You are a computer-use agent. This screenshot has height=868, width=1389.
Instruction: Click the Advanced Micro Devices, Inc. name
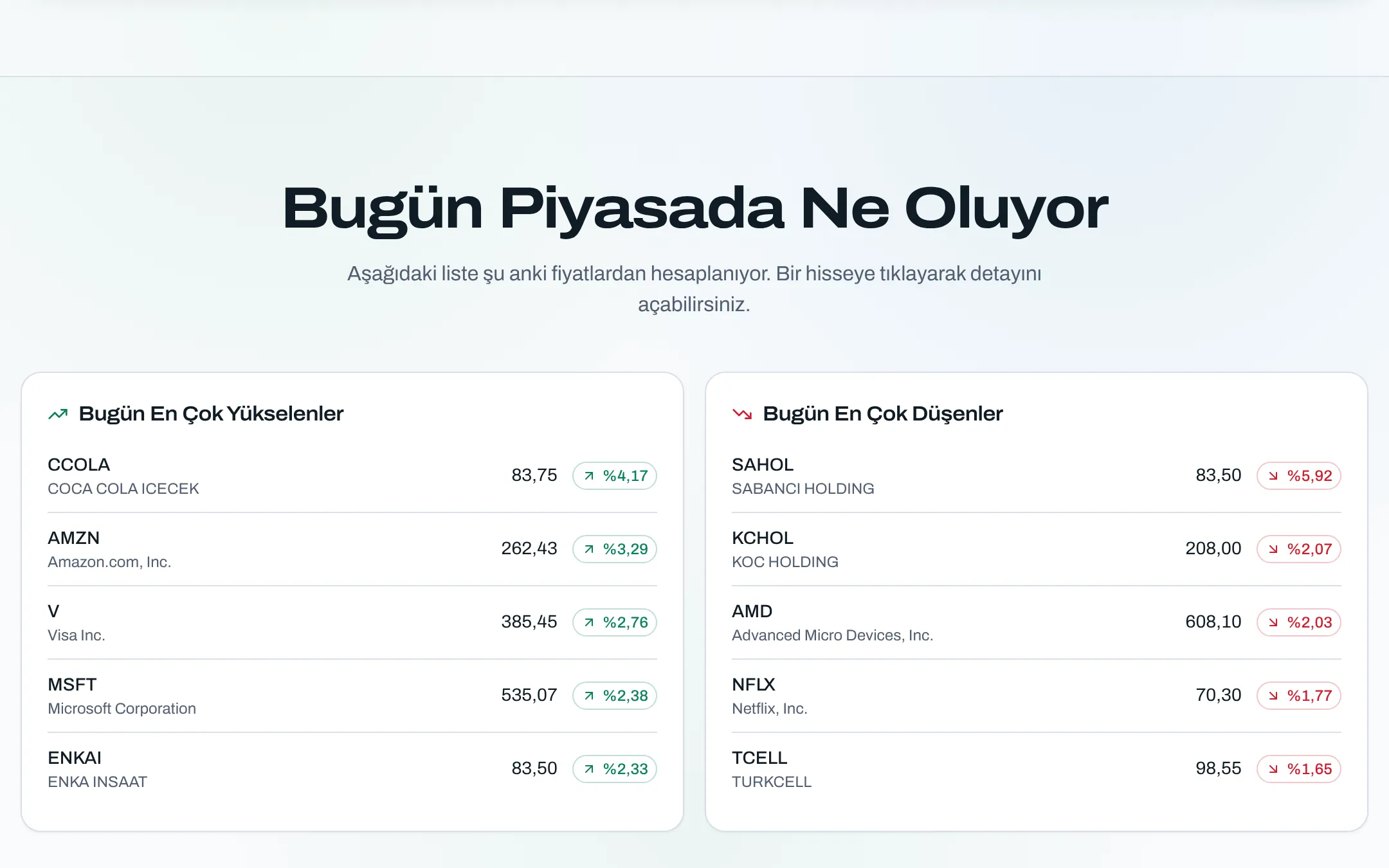click(x=833, y=635)
